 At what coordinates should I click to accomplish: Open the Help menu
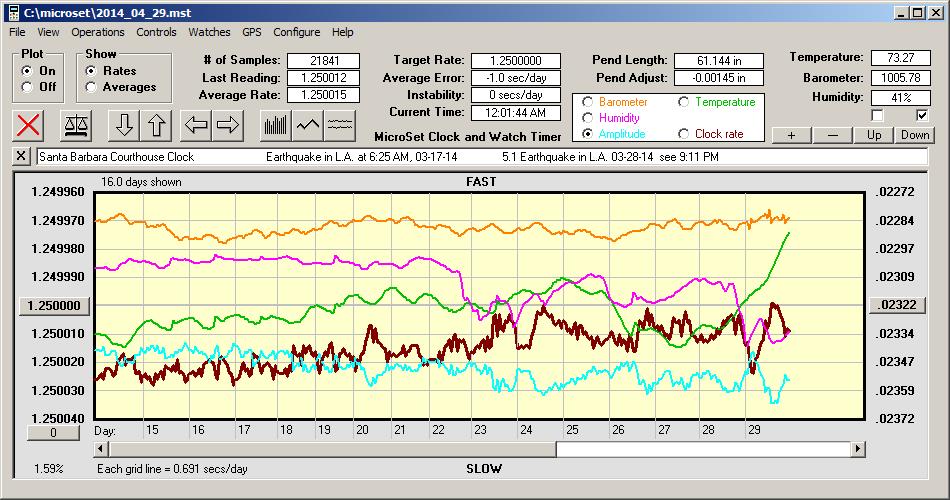342,32
